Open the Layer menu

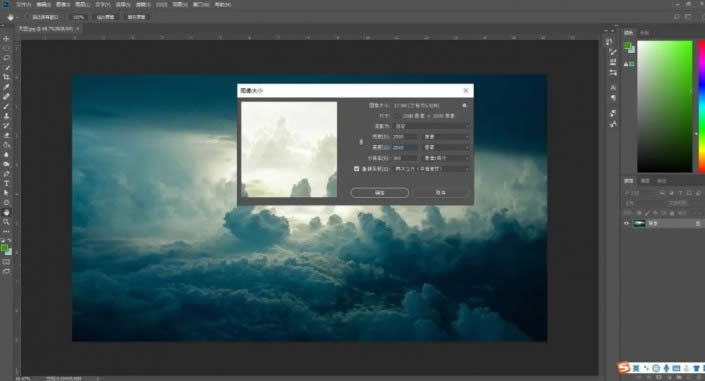(x=83, y=4)
